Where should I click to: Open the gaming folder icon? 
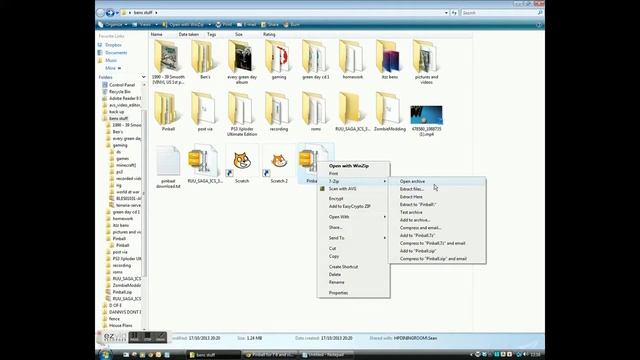pos(278,57)
